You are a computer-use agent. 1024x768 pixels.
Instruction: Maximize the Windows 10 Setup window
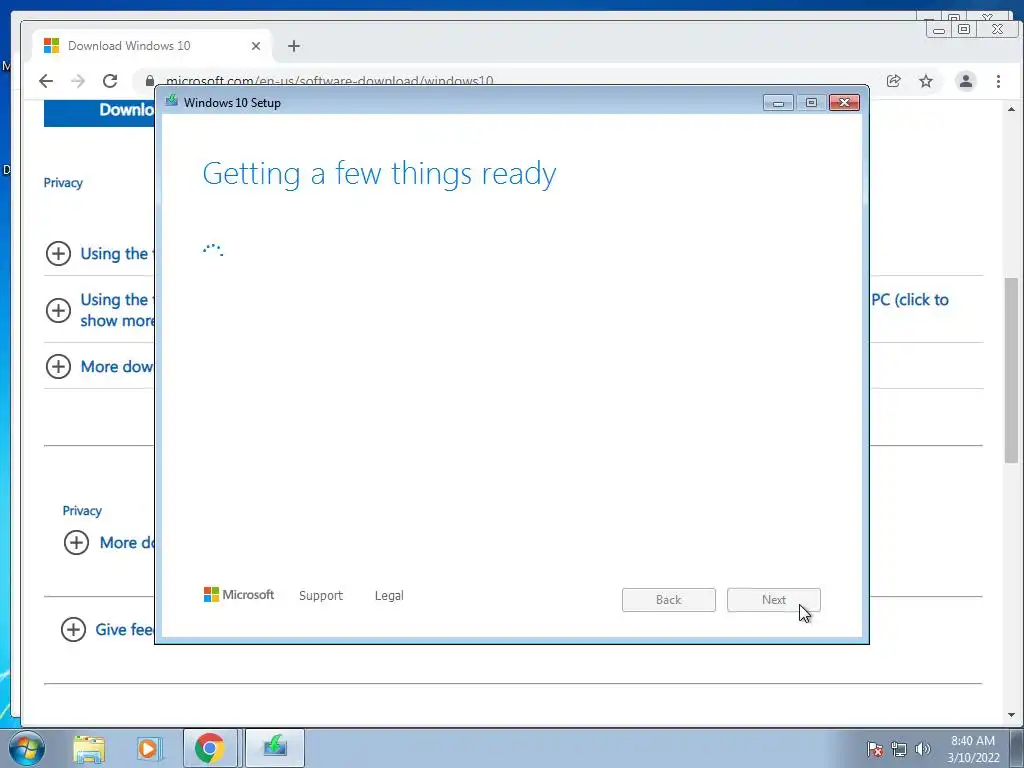(811, 103)
